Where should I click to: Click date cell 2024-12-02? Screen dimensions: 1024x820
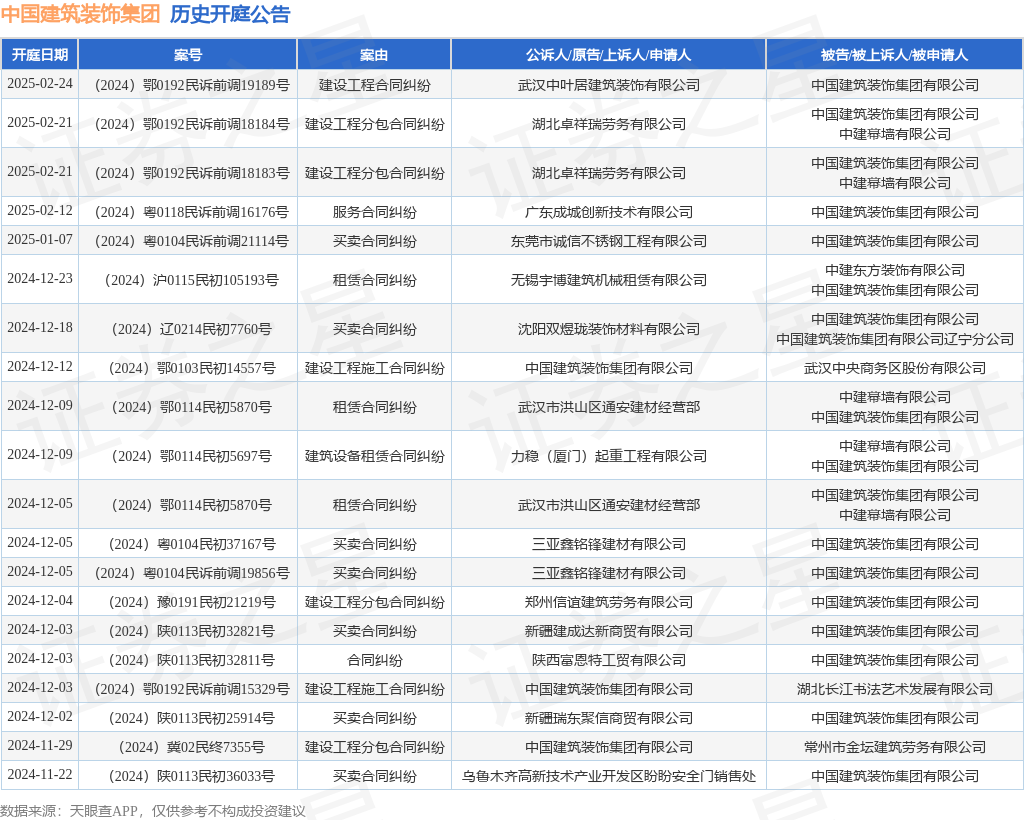coord(40,716)
